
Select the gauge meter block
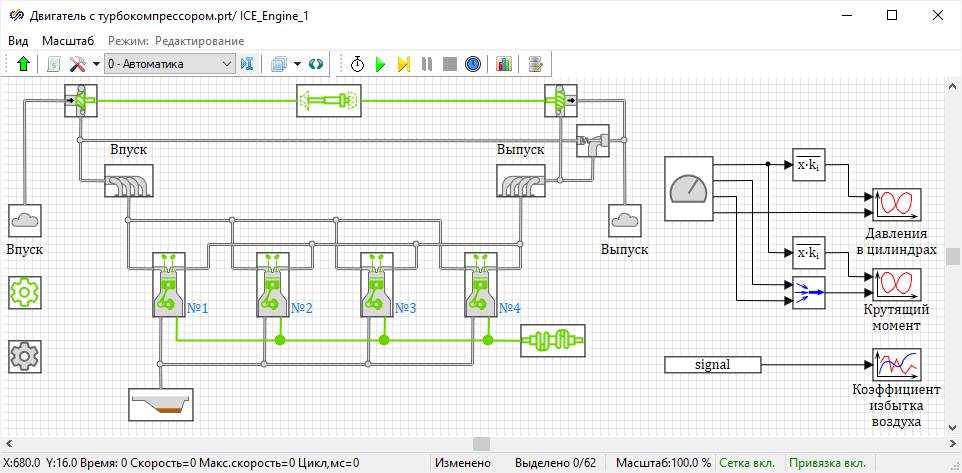689,188
